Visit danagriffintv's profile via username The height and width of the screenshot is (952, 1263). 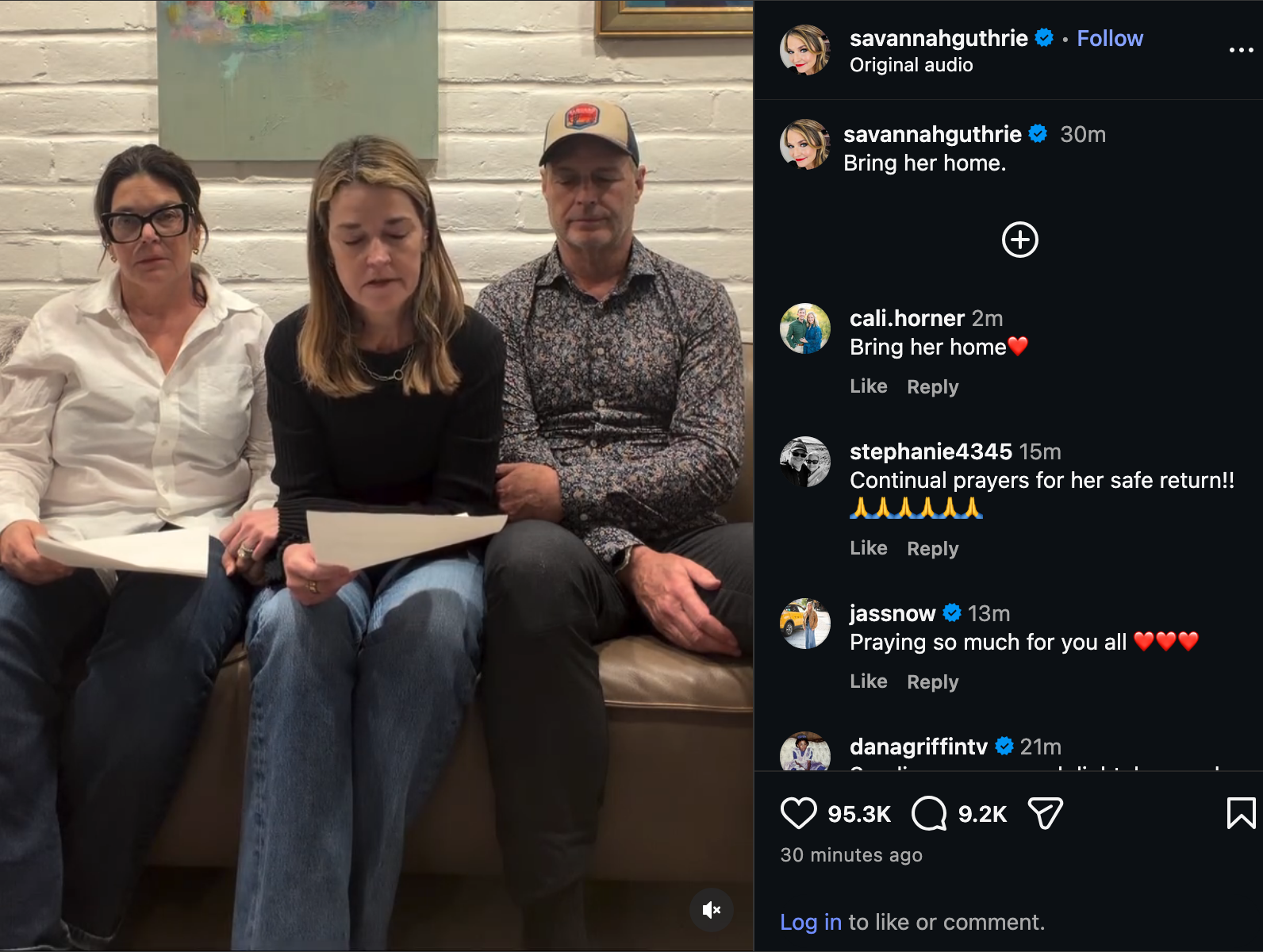coord(919,747)
